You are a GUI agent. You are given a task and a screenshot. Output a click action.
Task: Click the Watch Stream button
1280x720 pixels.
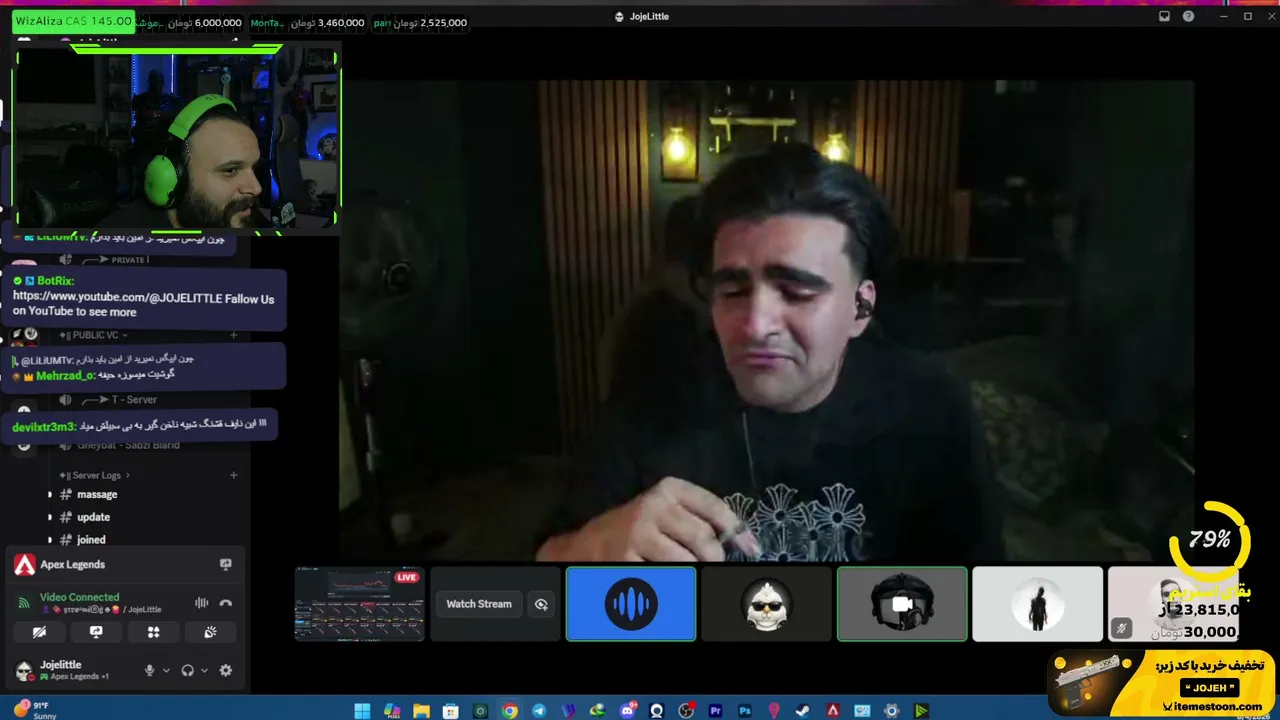(x=479, y=604)
